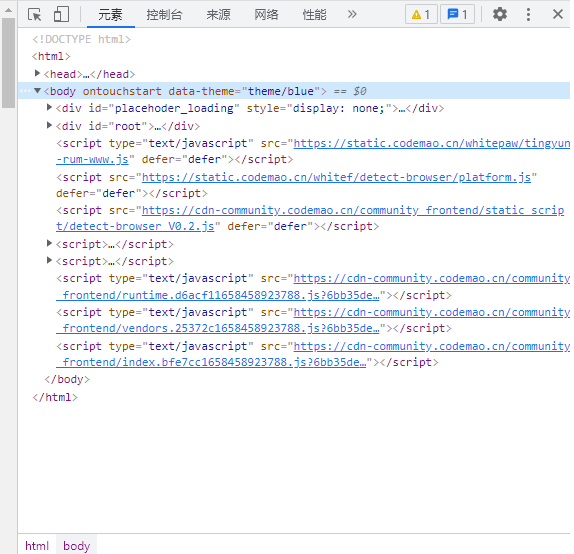Open DevTools settings gear
Viewport: 574px width, 554px height.
[500, 15]
